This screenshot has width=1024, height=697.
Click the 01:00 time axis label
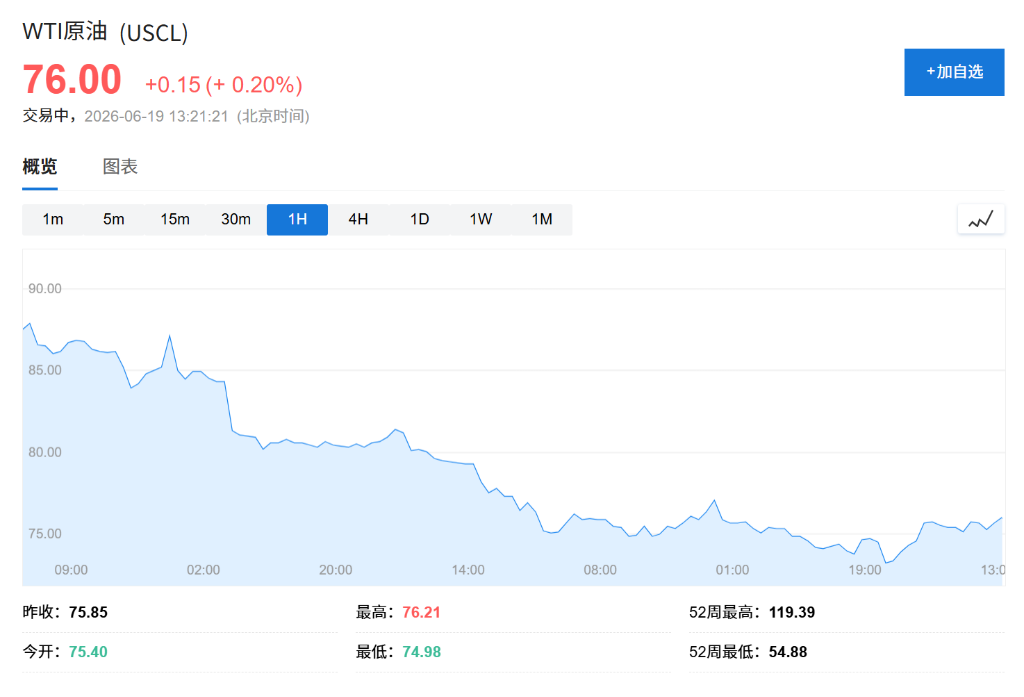732,570
